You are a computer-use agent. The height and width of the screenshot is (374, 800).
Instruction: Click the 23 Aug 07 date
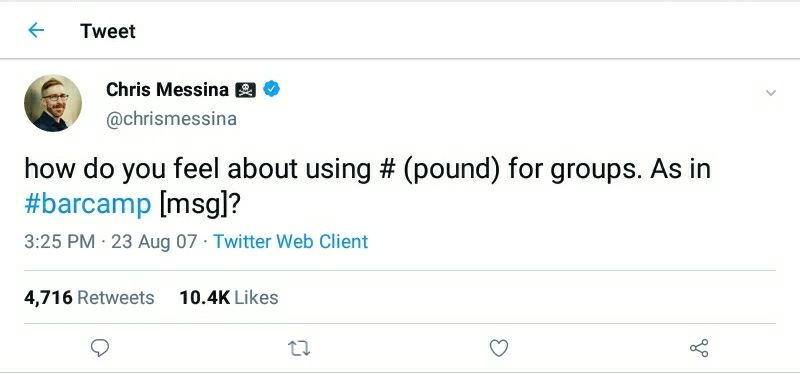154,241
